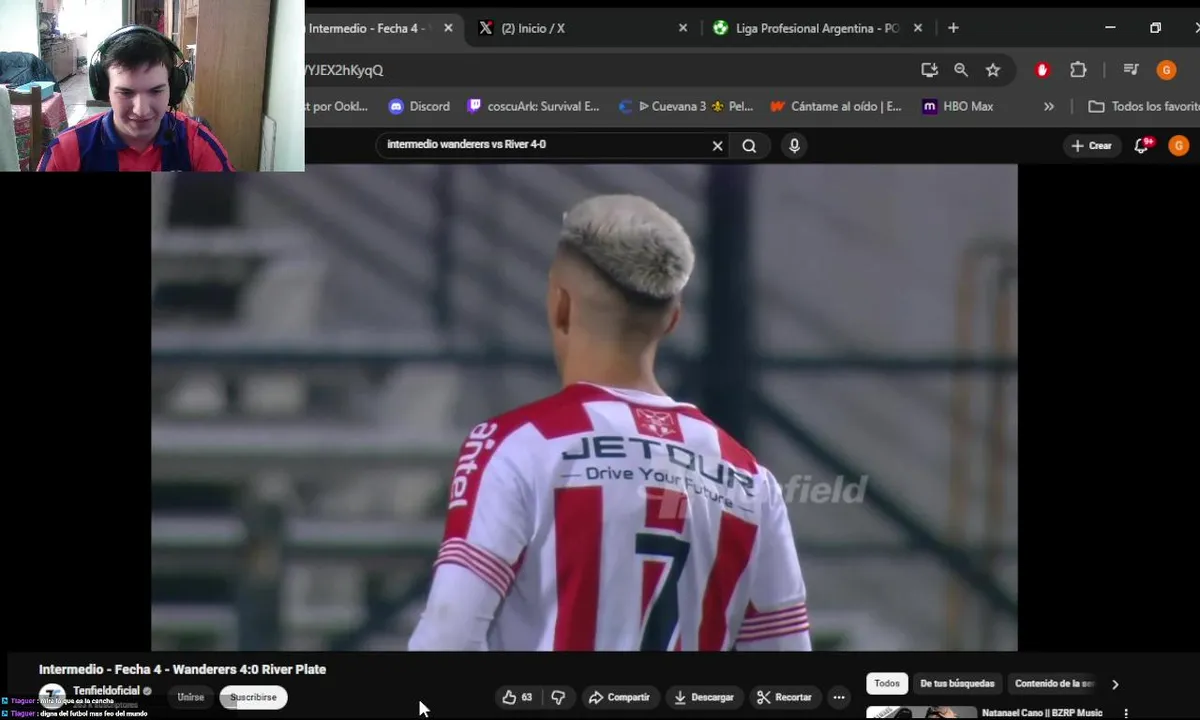Open YouTube notifications bell
This screenshot has width=1200, height=720.
[x=1143, y=146]
